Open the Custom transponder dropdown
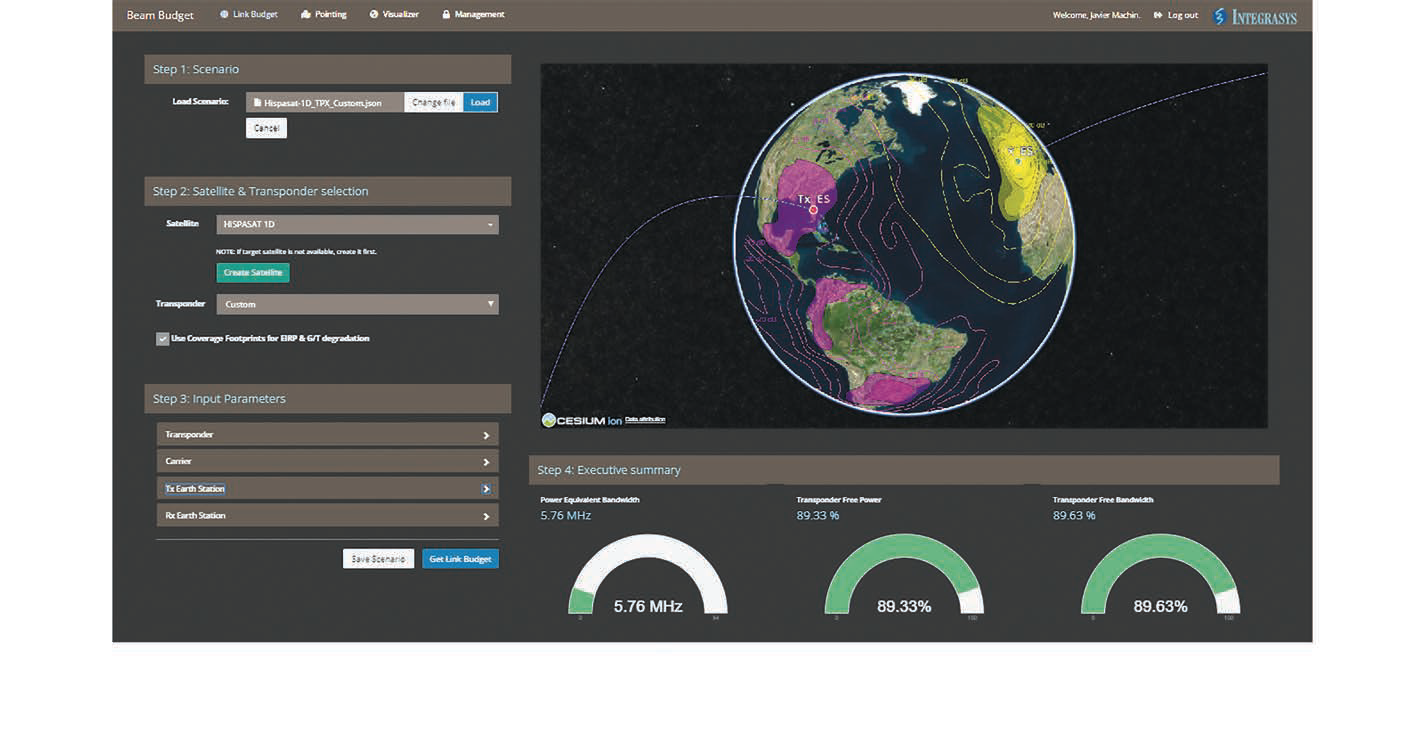The width and height of the screenshot is (1425, 750). (x=357, y=304)
